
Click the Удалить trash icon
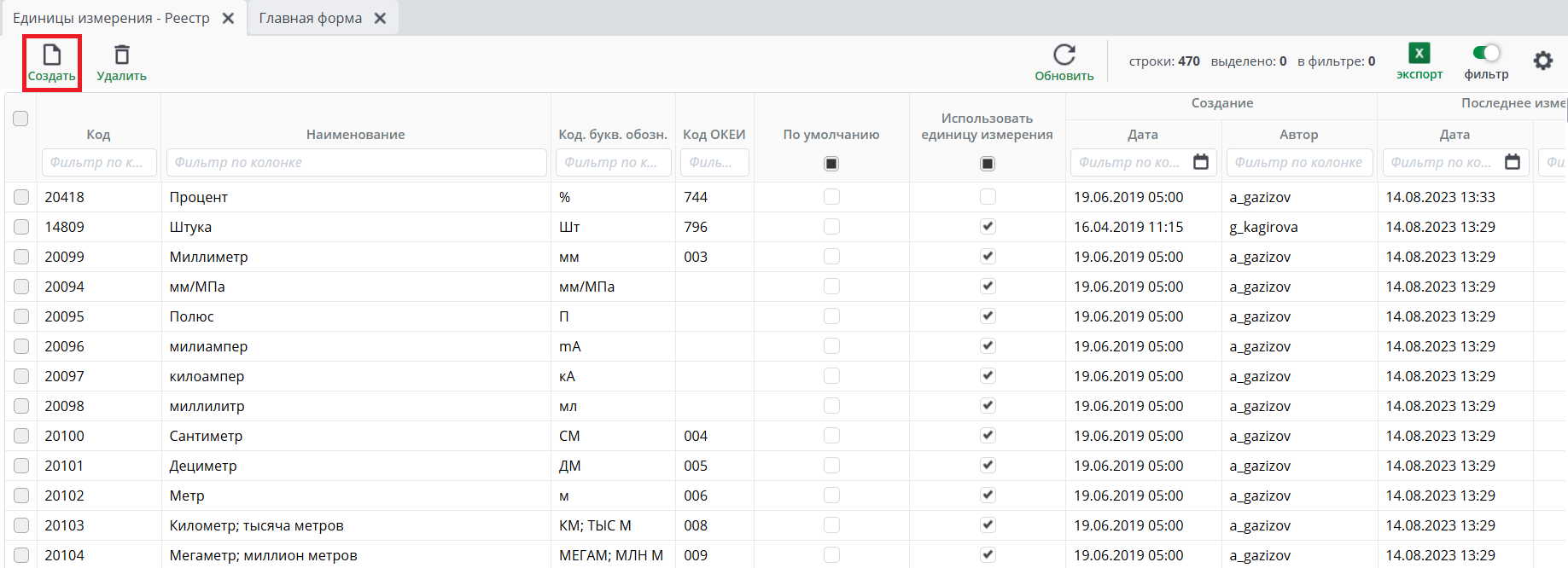point(122,55)
